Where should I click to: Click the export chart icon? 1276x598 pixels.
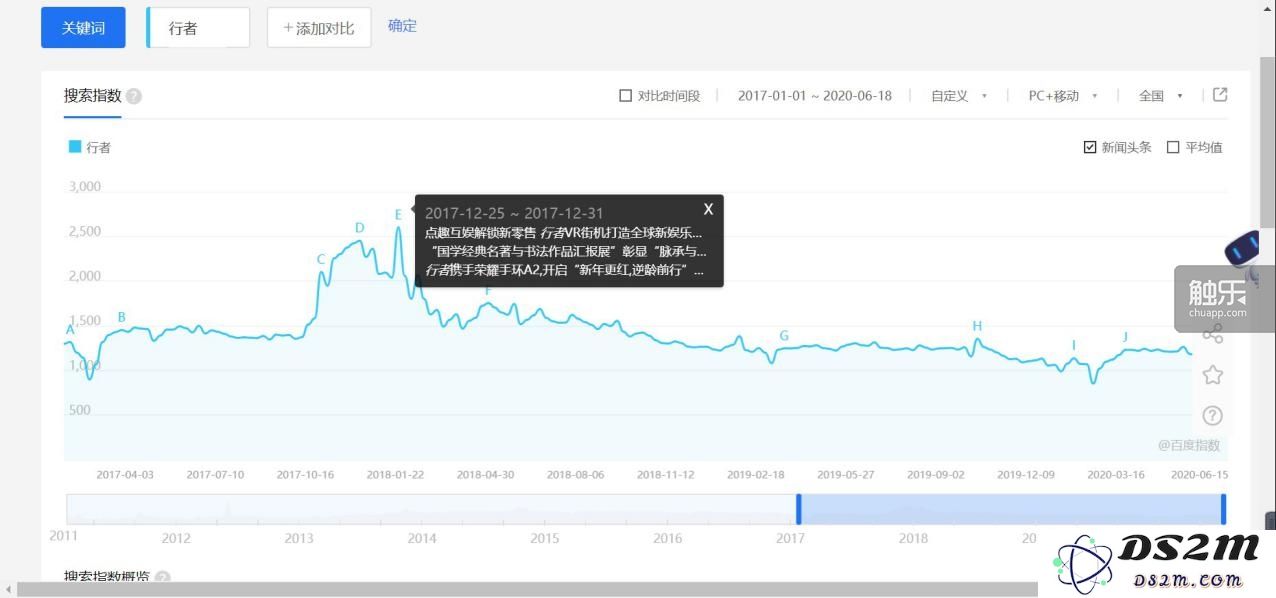click(1220, 95)
